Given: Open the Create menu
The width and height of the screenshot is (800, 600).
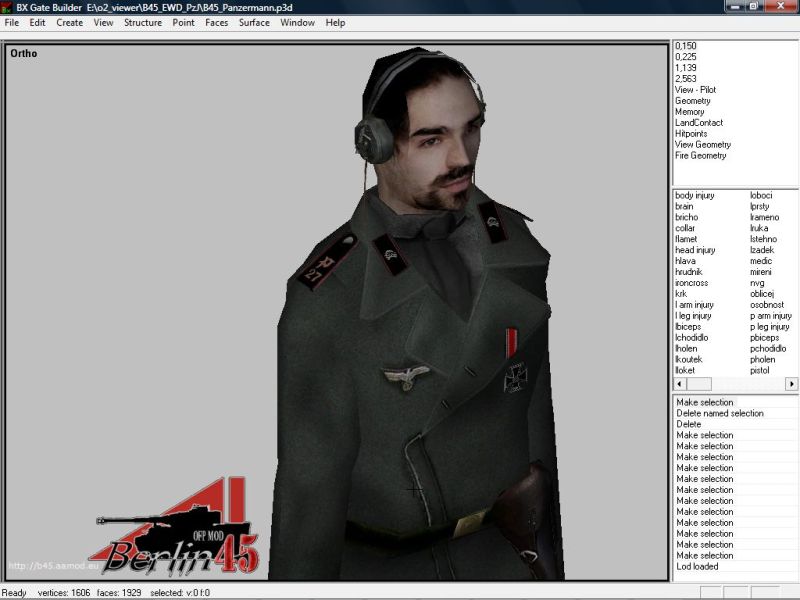Looking at the screenshot, I should point(69,22).
